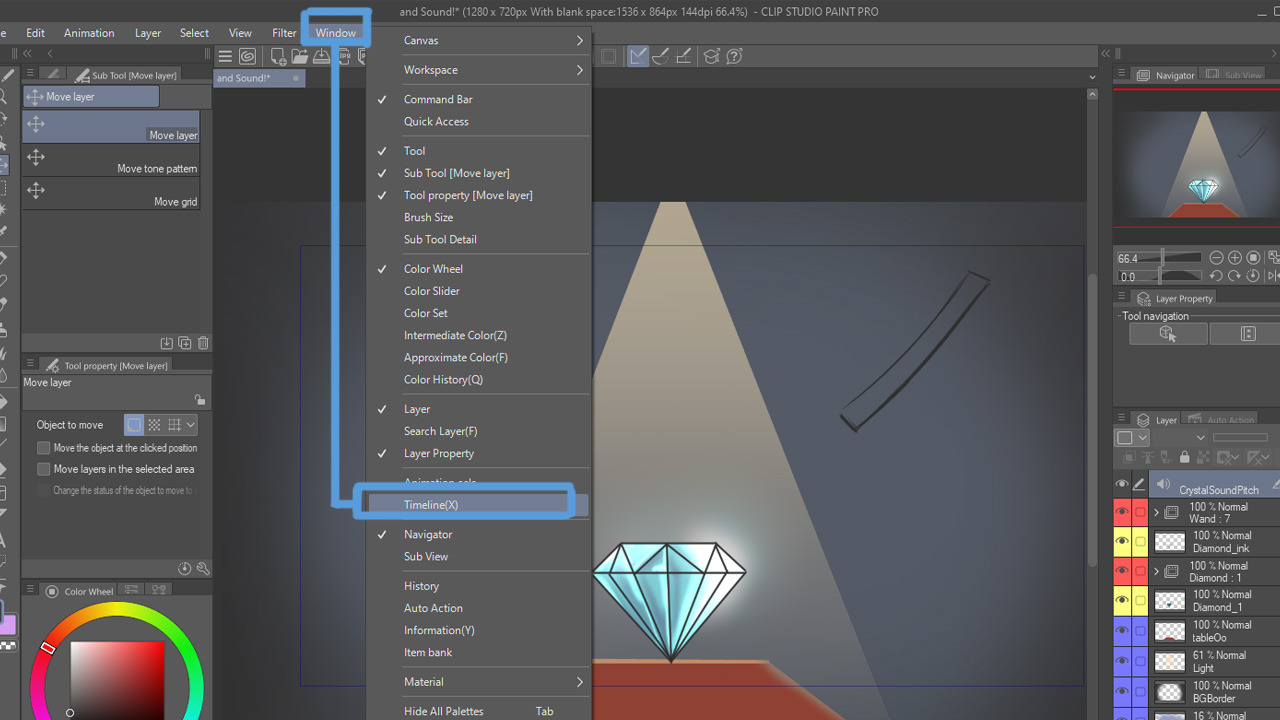Hide the Light layer
This screenshot has height=720, width=1280.
pos(1122,661)
